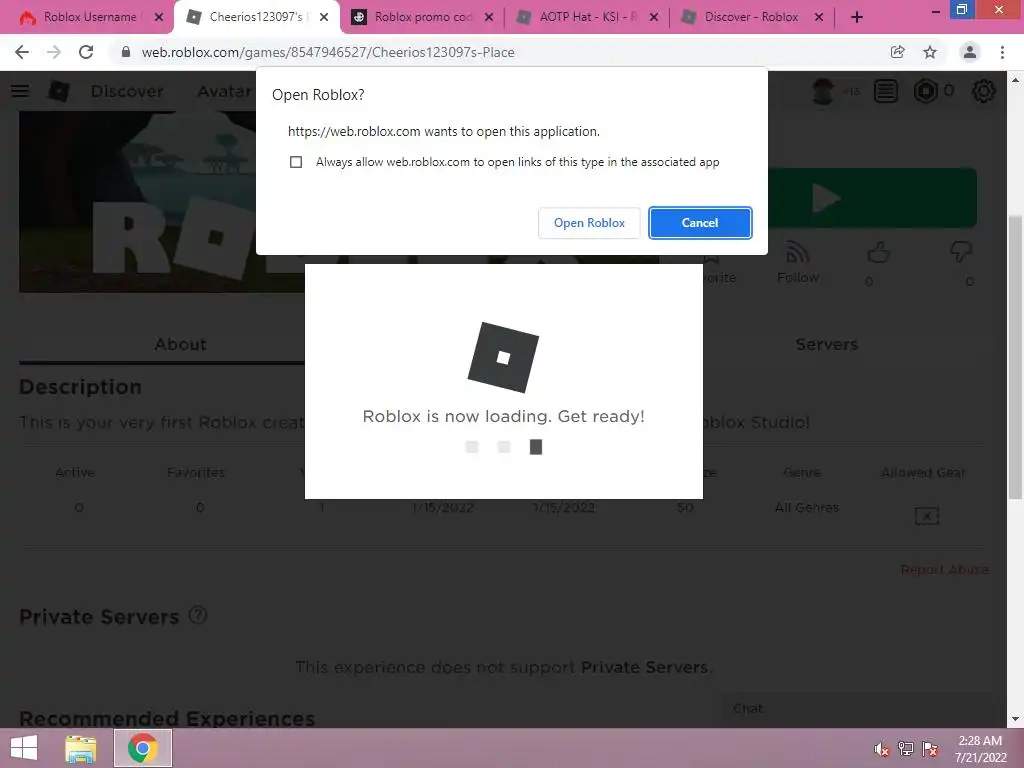
Task: Open Roblox hamburger navigation menu
Action: 20,91
